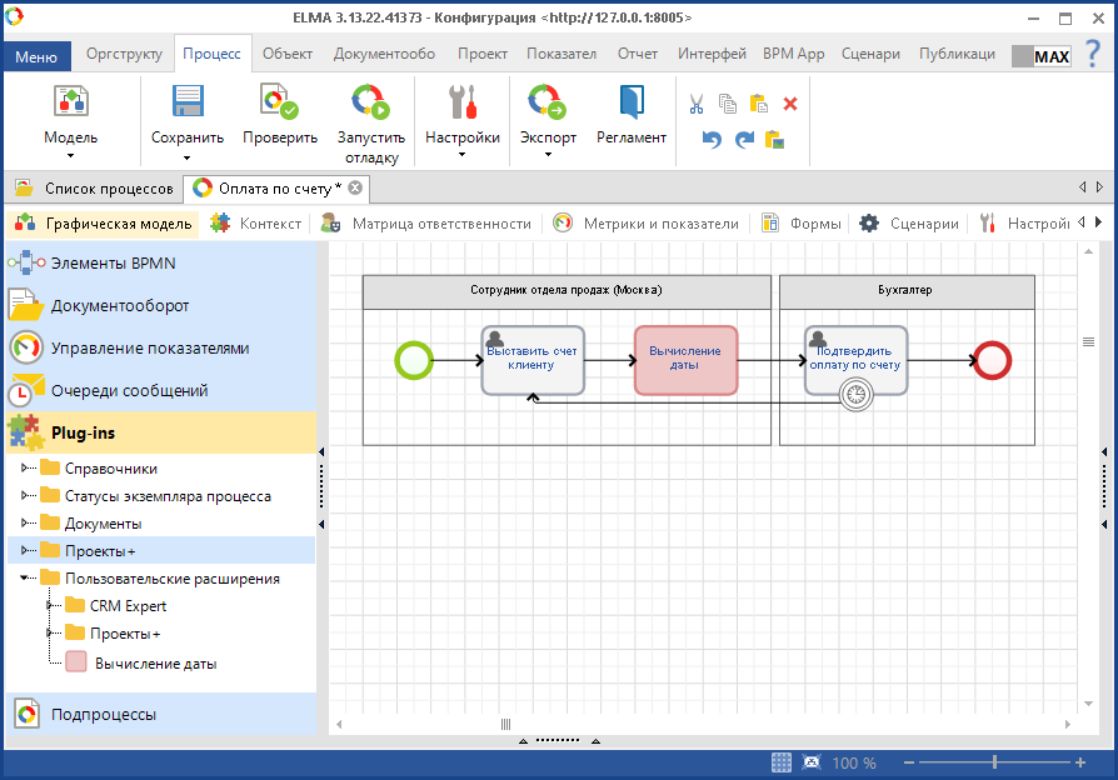The image size is (1118, 780).
Task: Click the Сотрудник отдела продаж lane header
Action: [567, 291]
